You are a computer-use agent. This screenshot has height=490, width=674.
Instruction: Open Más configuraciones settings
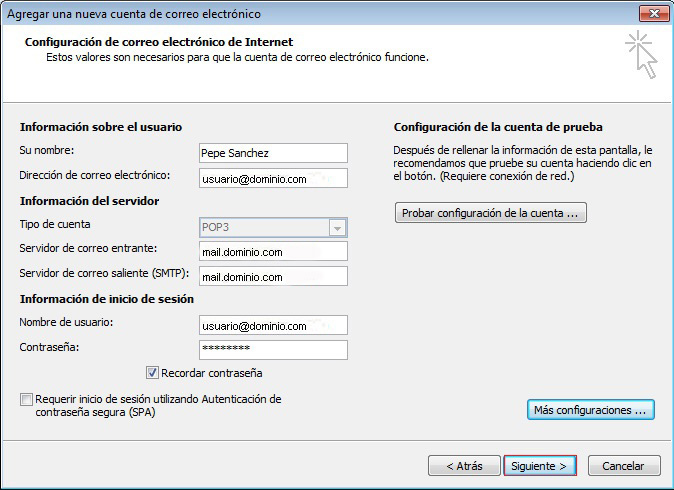click(x=590, y=410)
